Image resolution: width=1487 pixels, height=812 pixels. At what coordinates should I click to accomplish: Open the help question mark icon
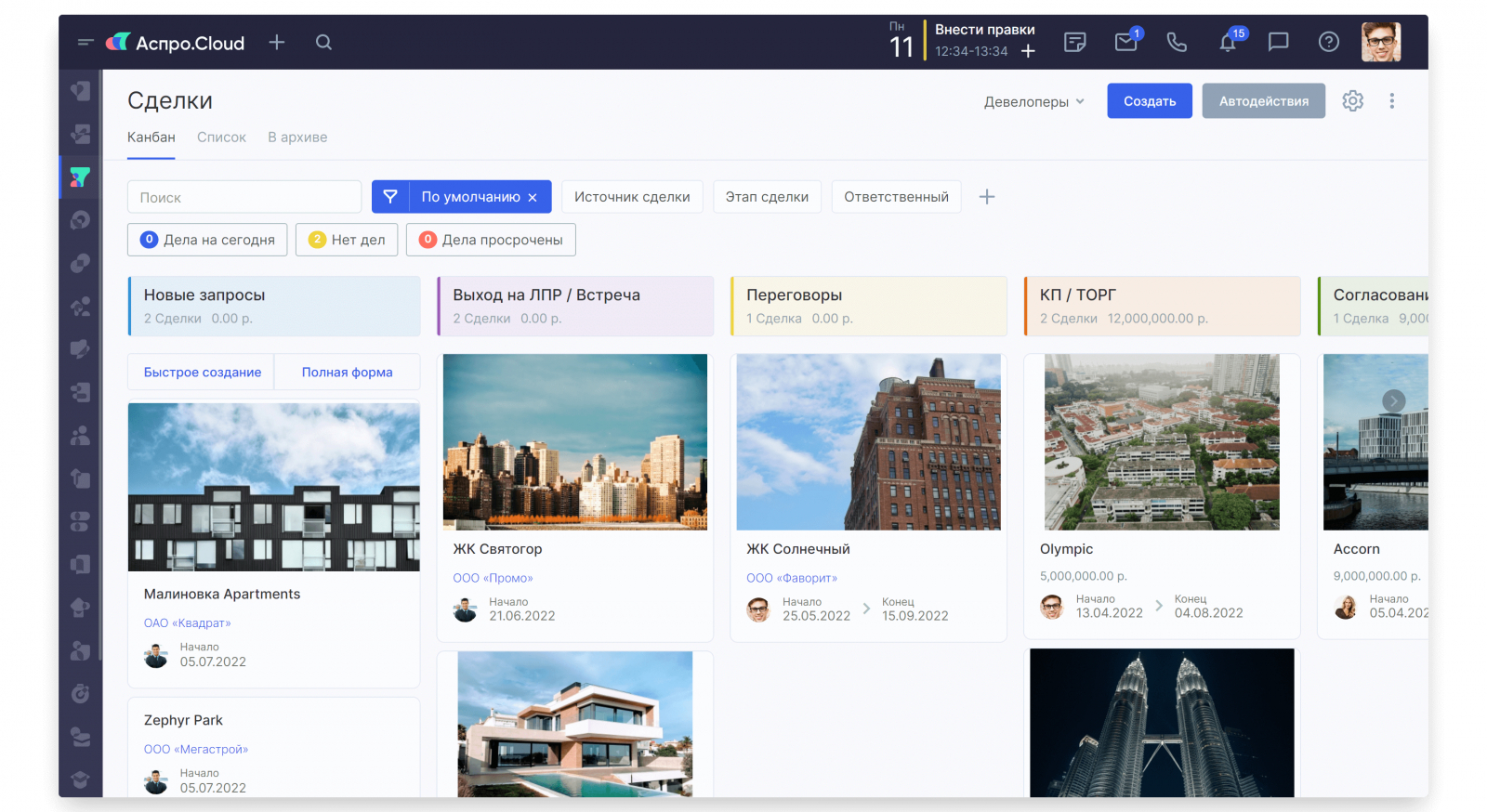pyautogui.click(x=1329, y=42)
